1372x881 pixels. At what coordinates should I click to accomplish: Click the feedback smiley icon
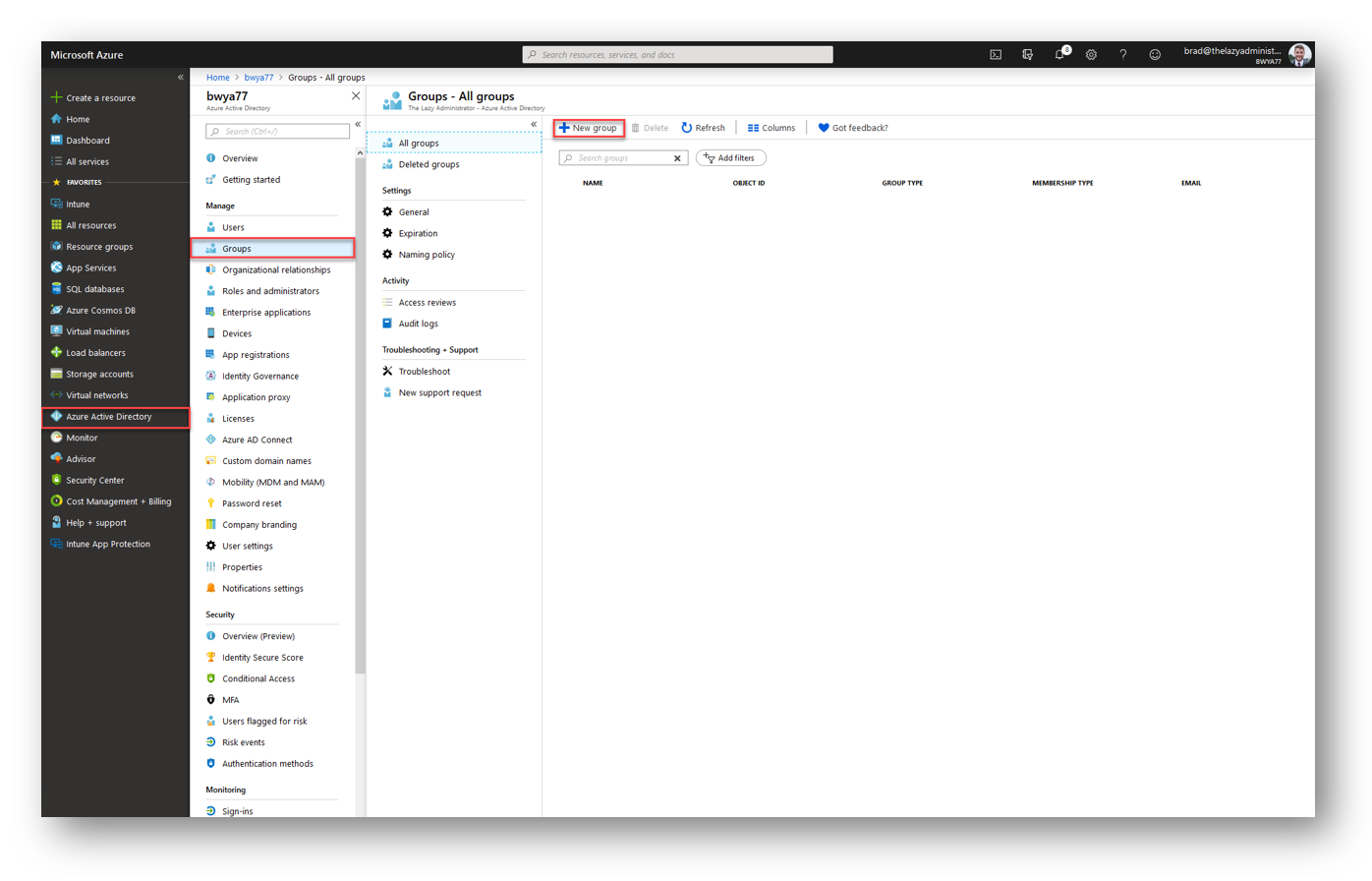(x=1155, y=55)
